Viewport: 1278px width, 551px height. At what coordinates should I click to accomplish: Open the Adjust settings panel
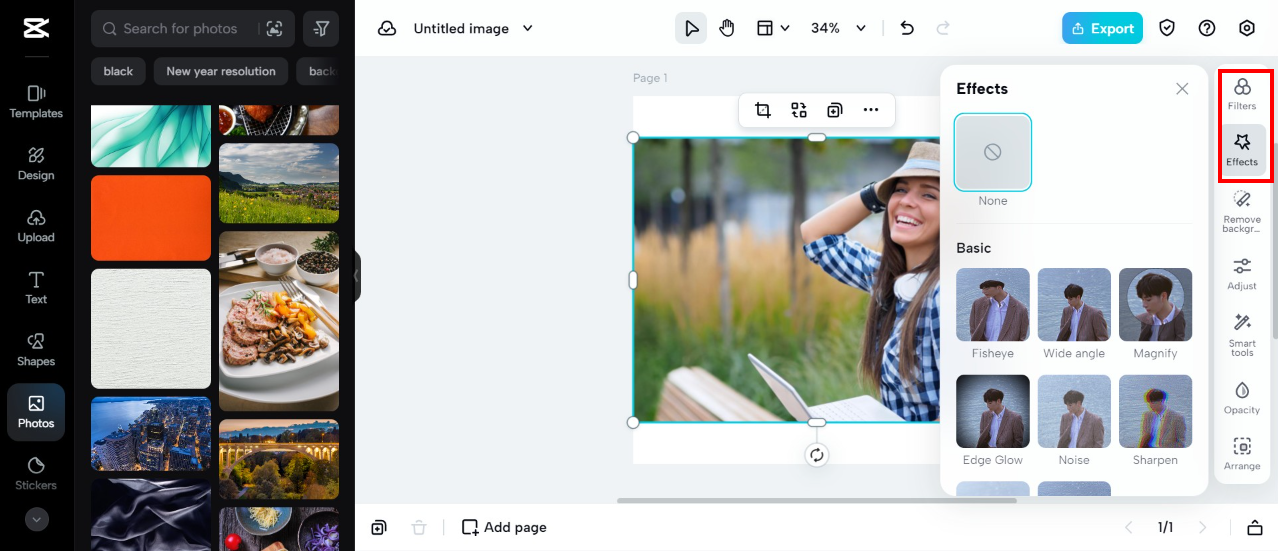tap(1242, 273)
